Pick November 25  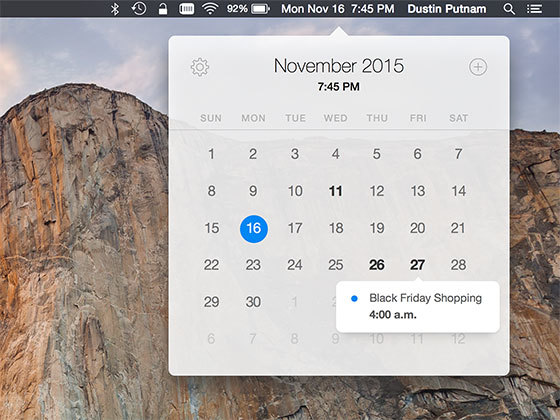click(336, 265)
